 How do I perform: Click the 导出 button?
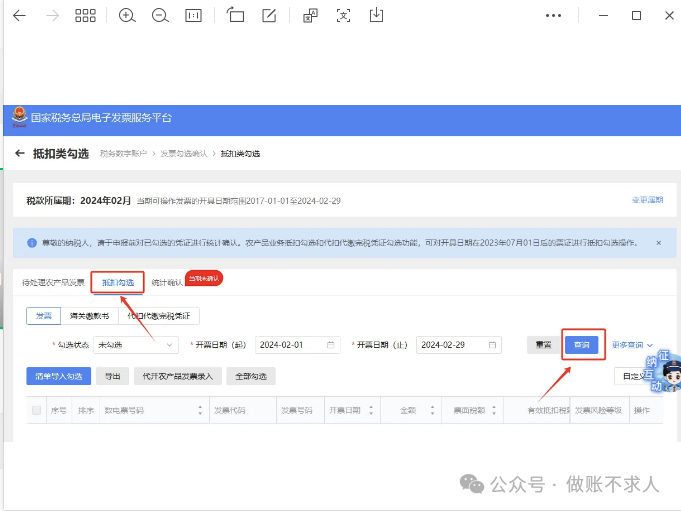click(112, 376)
